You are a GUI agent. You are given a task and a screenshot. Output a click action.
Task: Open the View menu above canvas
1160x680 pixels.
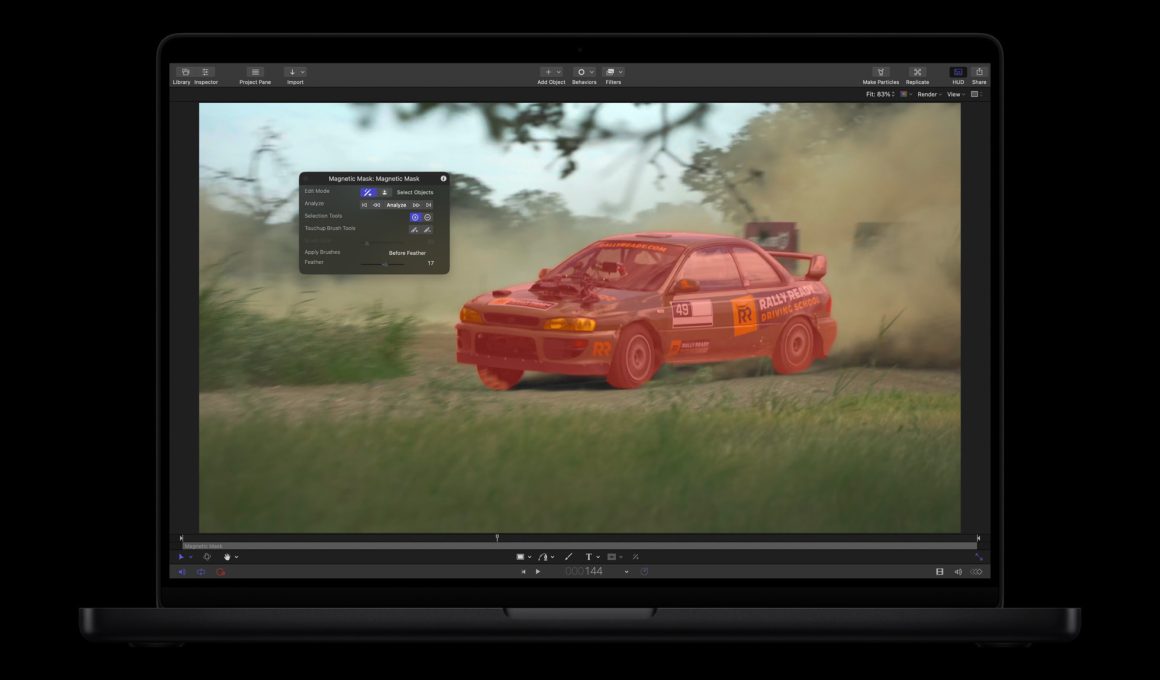point(955,94)
